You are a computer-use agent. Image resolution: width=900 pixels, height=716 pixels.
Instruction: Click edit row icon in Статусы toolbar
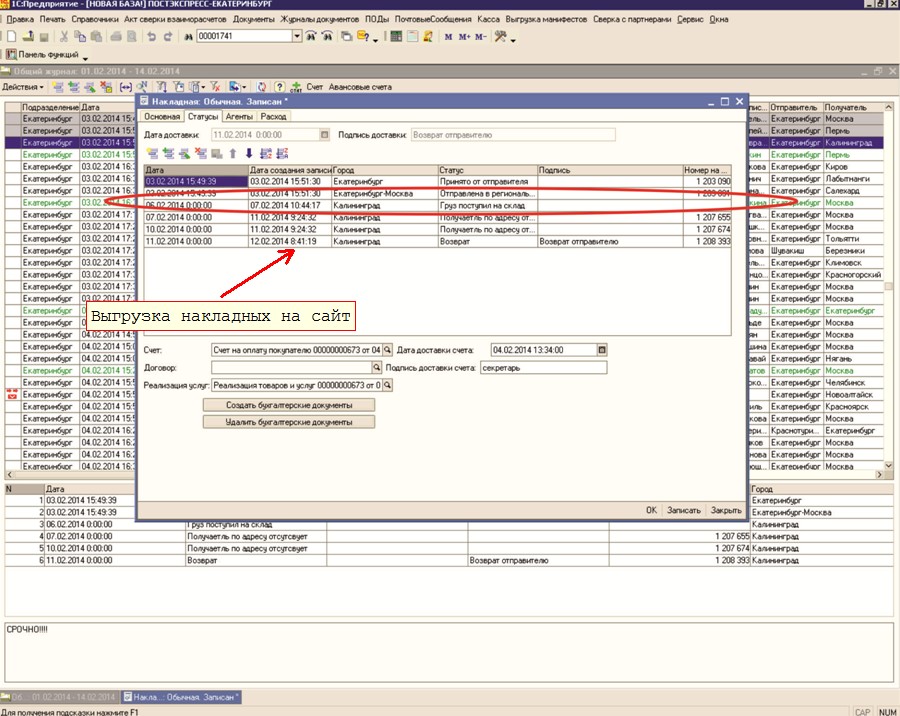184,153
